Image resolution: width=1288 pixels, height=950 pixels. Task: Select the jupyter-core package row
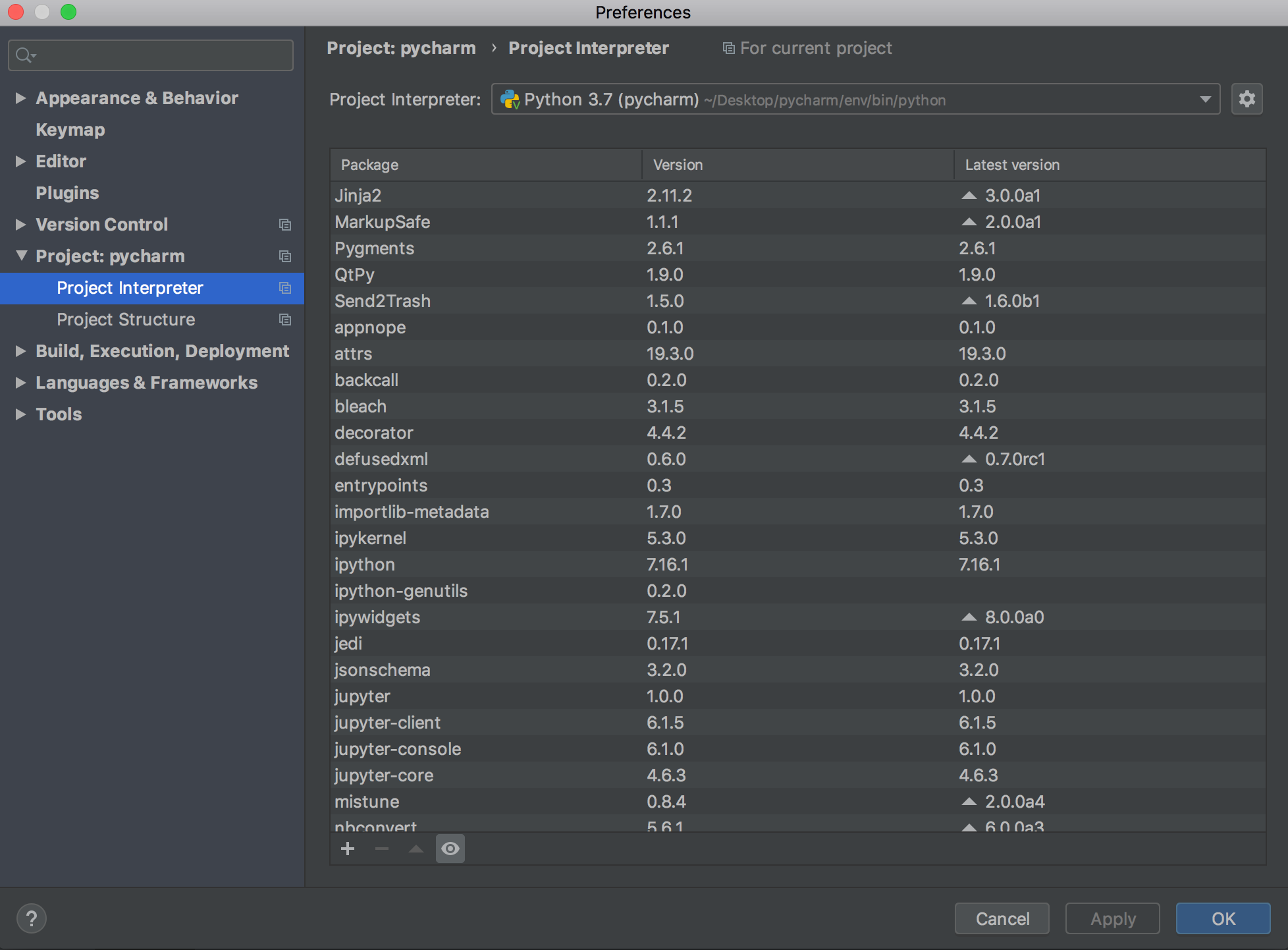(x=798, y=775)
